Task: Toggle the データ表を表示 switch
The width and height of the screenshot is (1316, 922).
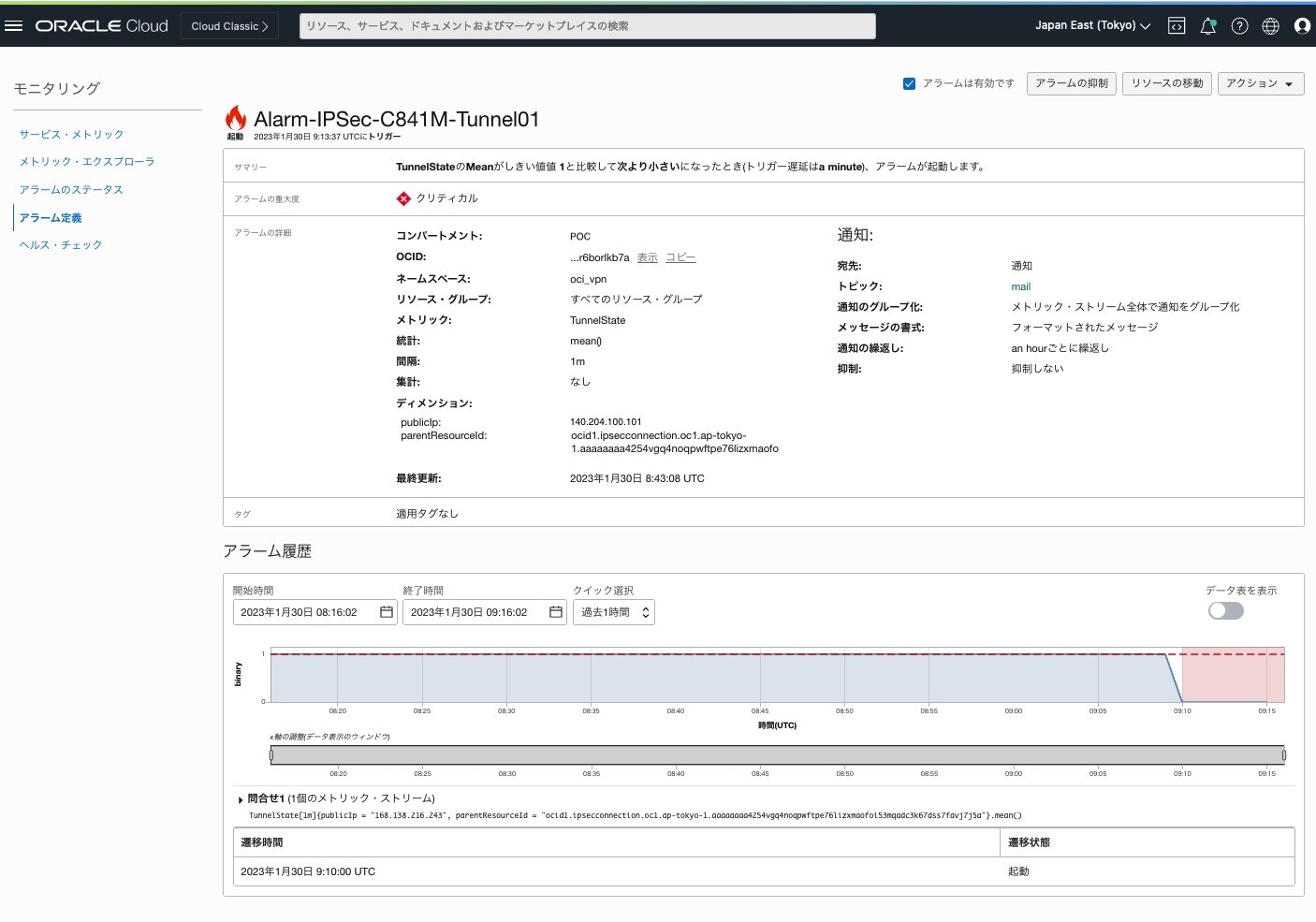Action: coord(1226,610)
